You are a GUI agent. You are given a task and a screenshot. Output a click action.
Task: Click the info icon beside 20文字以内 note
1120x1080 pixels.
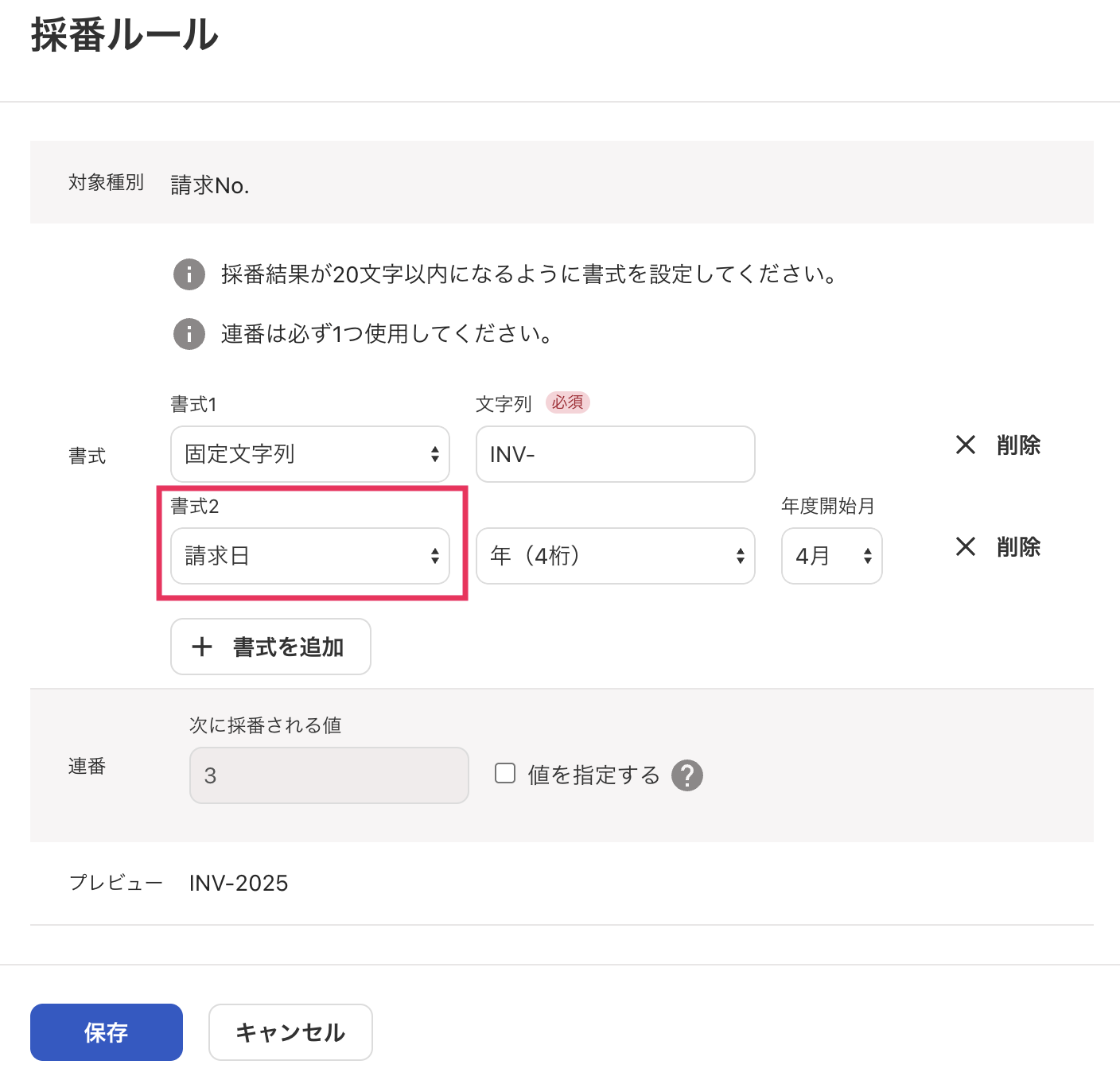pos(189,274)
